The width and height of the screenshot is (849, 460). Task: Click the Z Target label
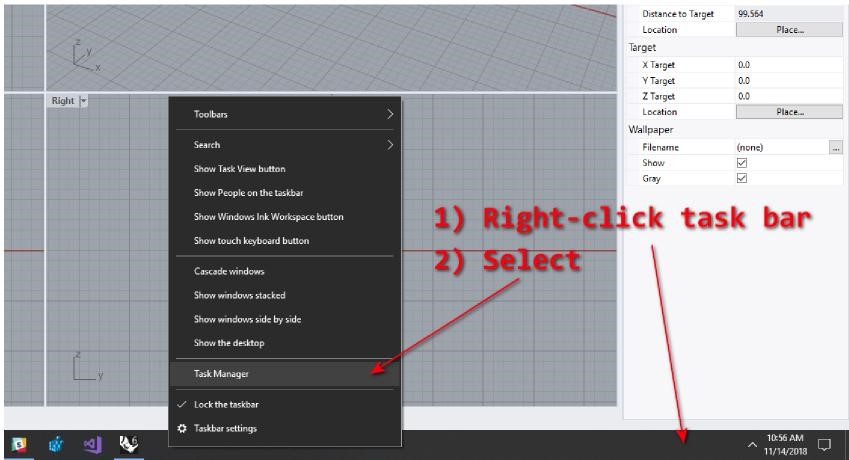tap(658, 96)
